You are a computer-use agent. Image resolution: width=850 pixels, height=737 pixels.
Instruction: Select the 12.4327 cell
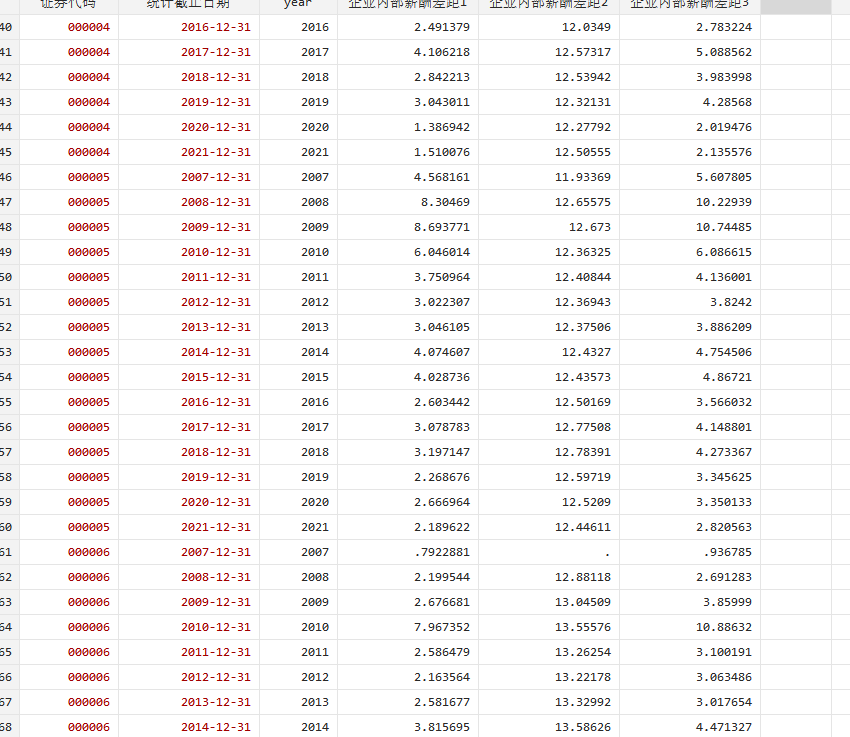549,352
